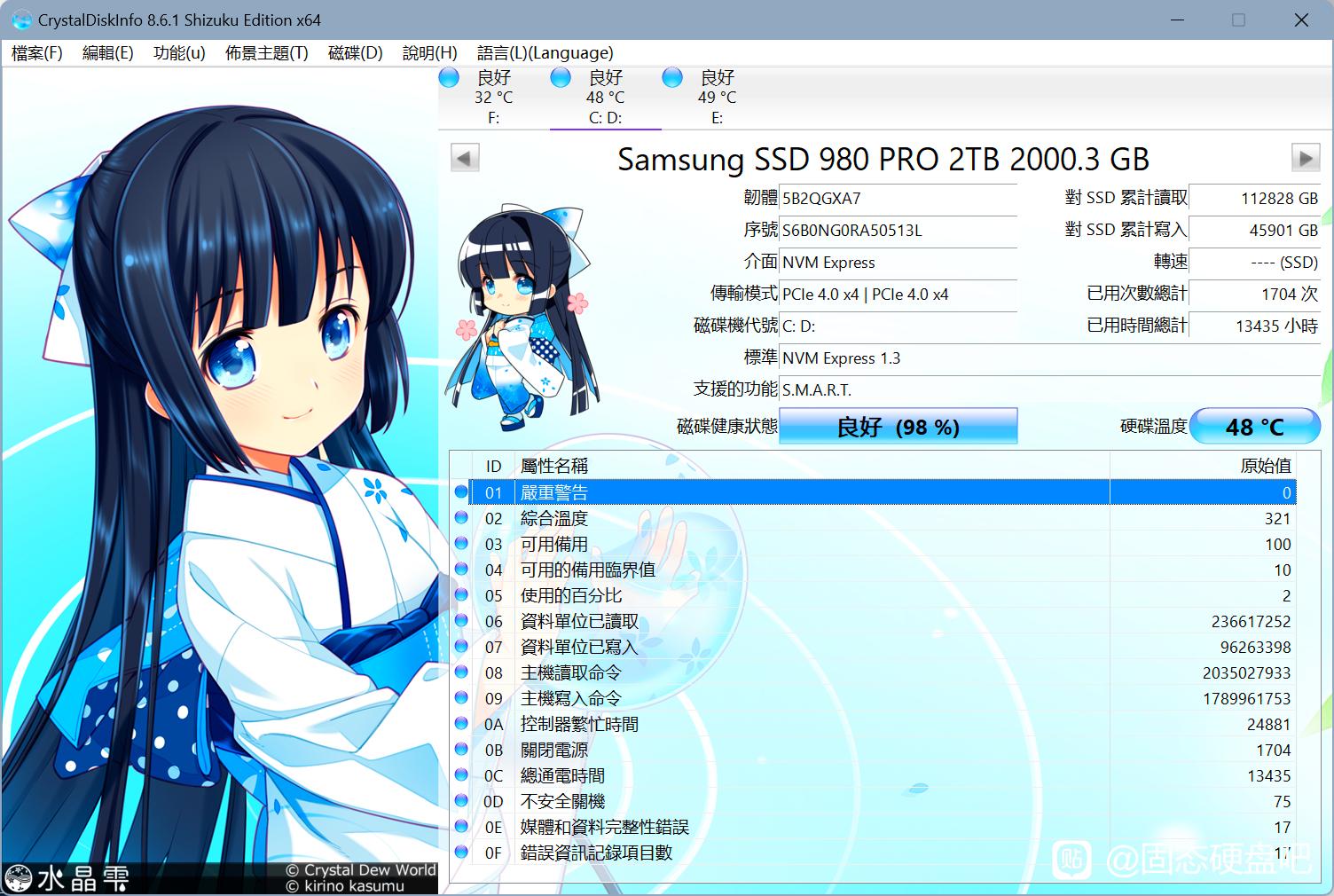
Task: Click status orb icon beside 嚴重警告
Action: tap(461, 491)
